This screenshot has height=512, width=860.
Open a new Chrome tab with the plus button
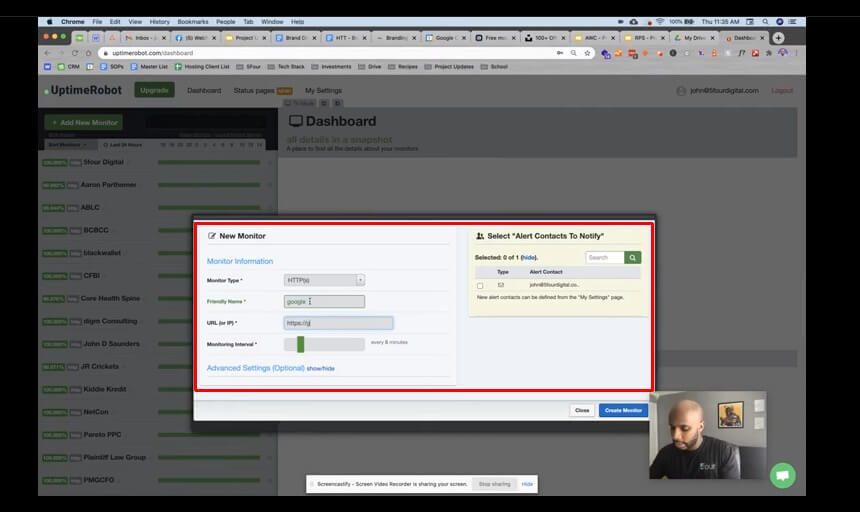pos(778,38)
